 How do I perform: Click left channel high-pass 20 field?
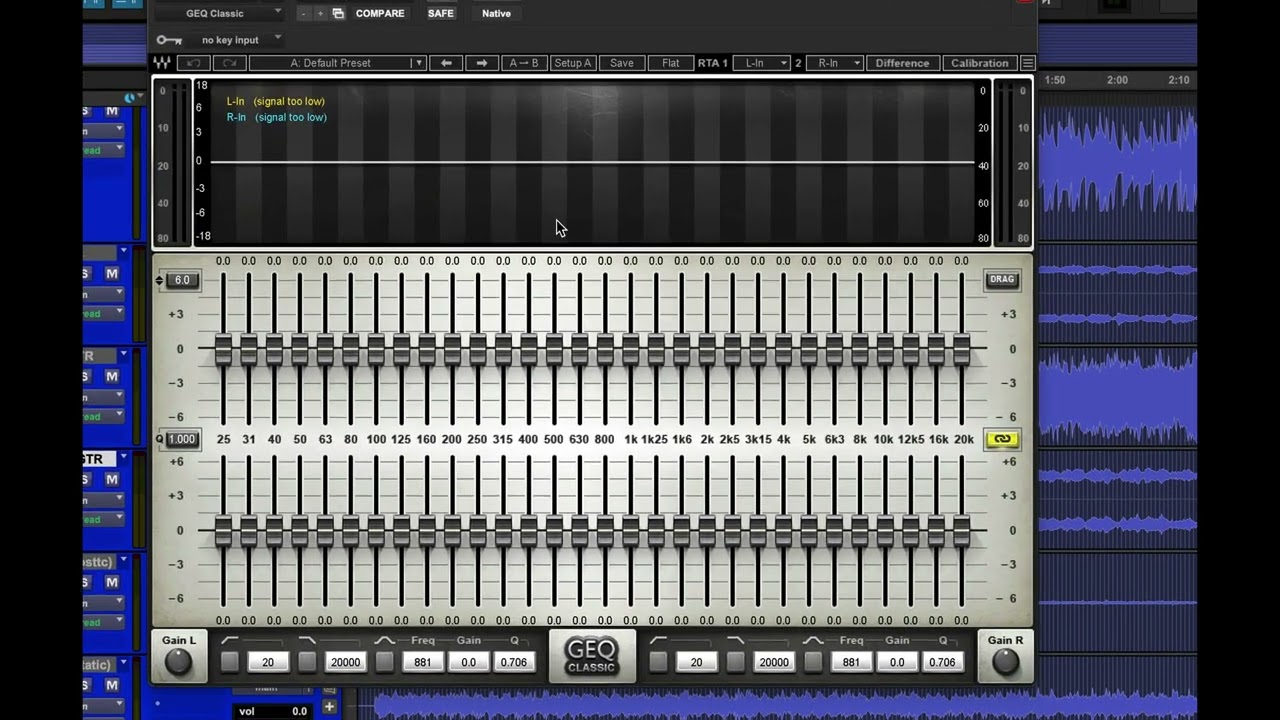click(268, 662)
